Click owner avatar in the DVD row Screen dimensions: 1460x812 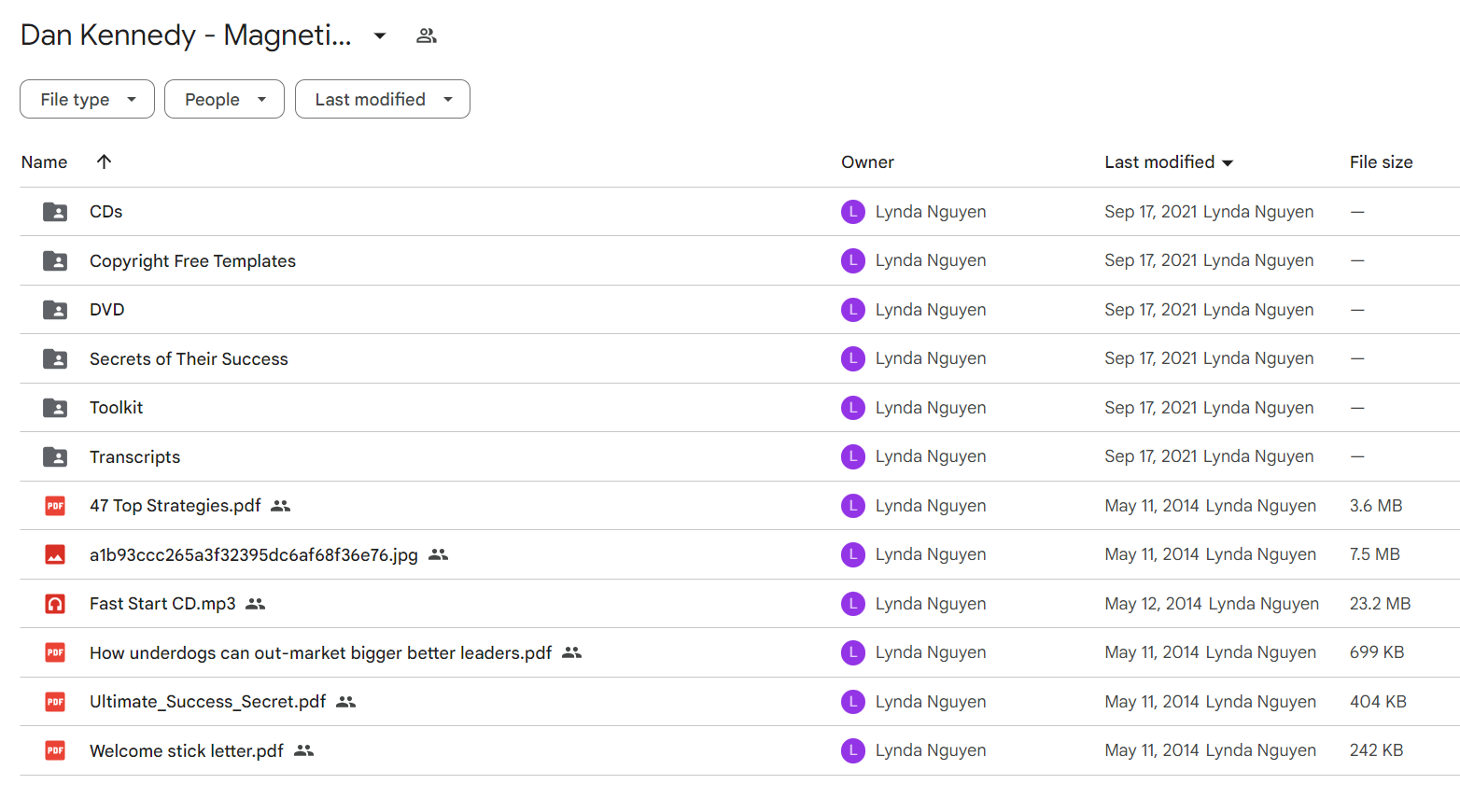pos(853,310)
